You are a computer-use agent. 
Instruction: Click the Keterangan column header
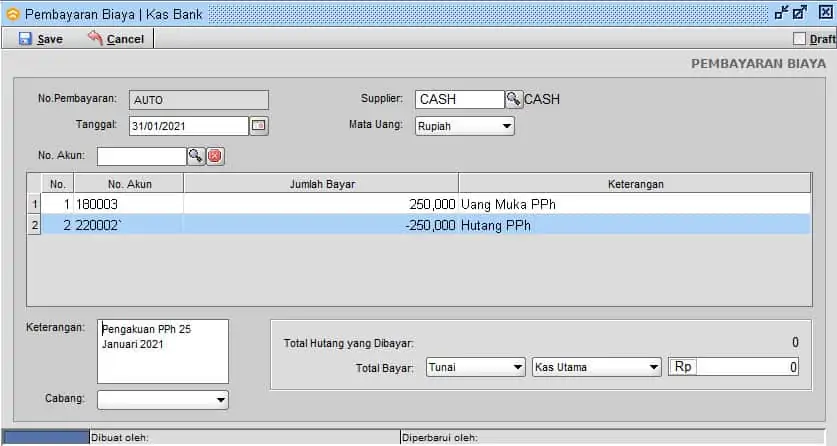[x=634, y=184]
